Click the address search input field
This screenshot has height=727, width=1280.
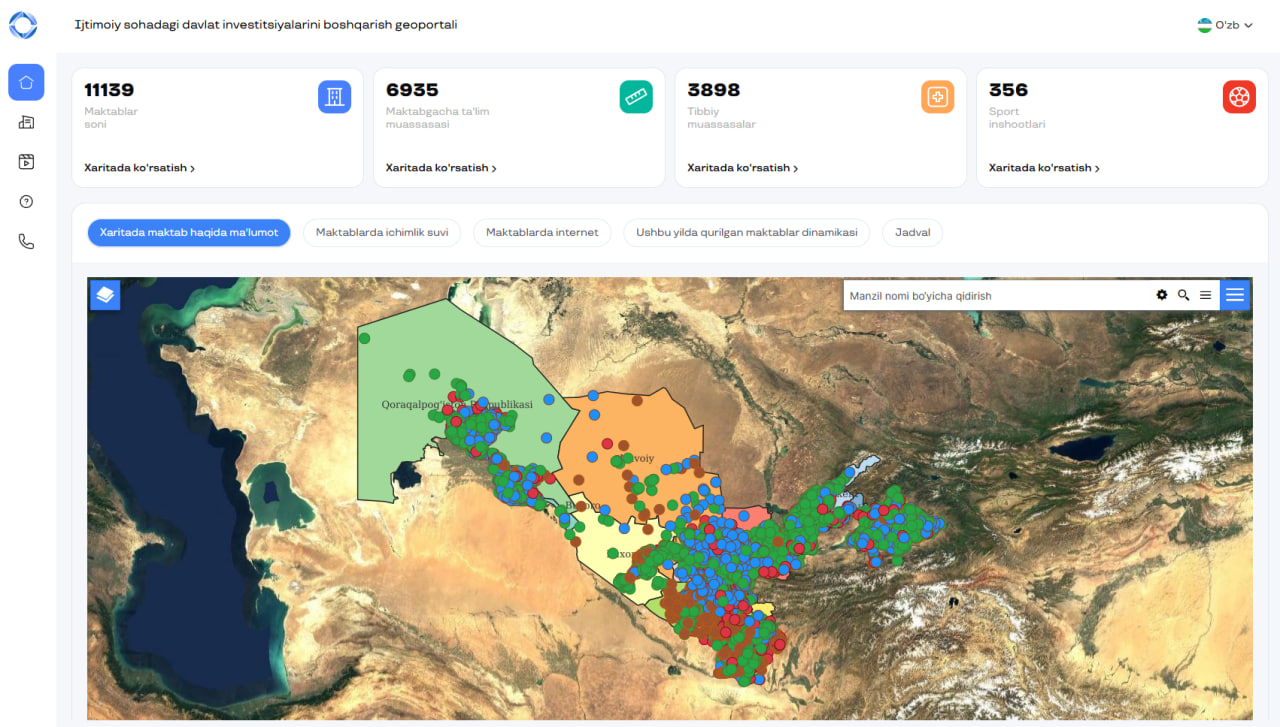(995, 296)
